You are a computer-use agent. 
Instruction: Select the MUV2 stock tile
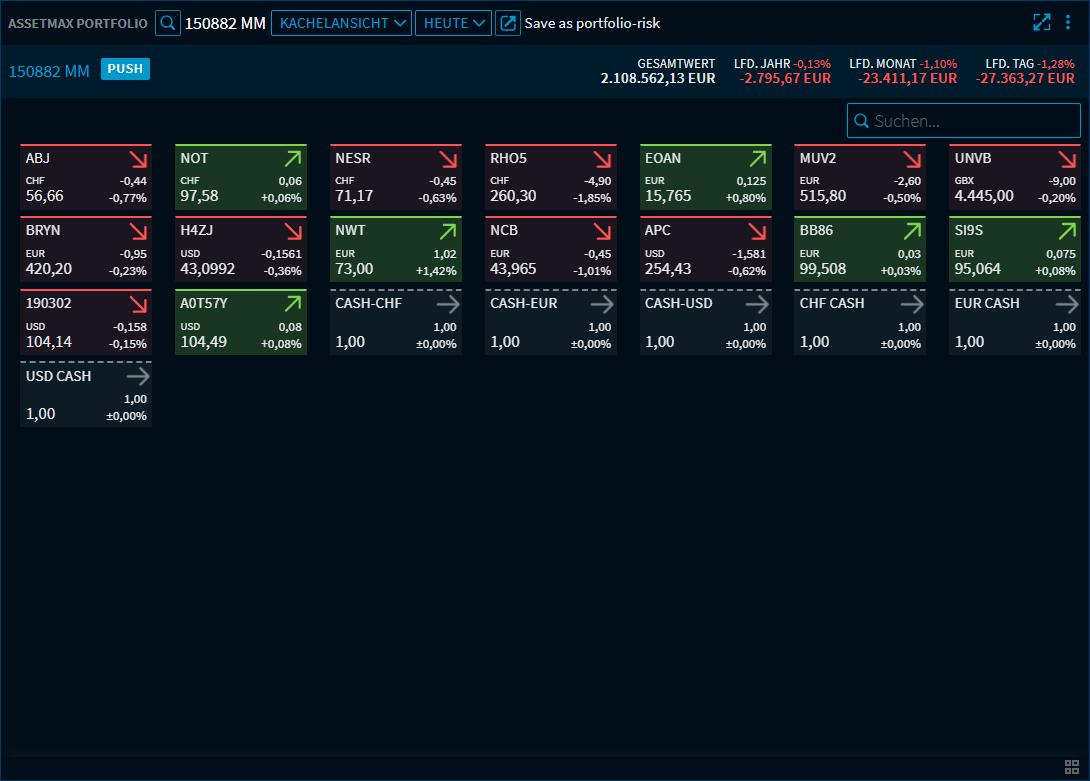859,178
